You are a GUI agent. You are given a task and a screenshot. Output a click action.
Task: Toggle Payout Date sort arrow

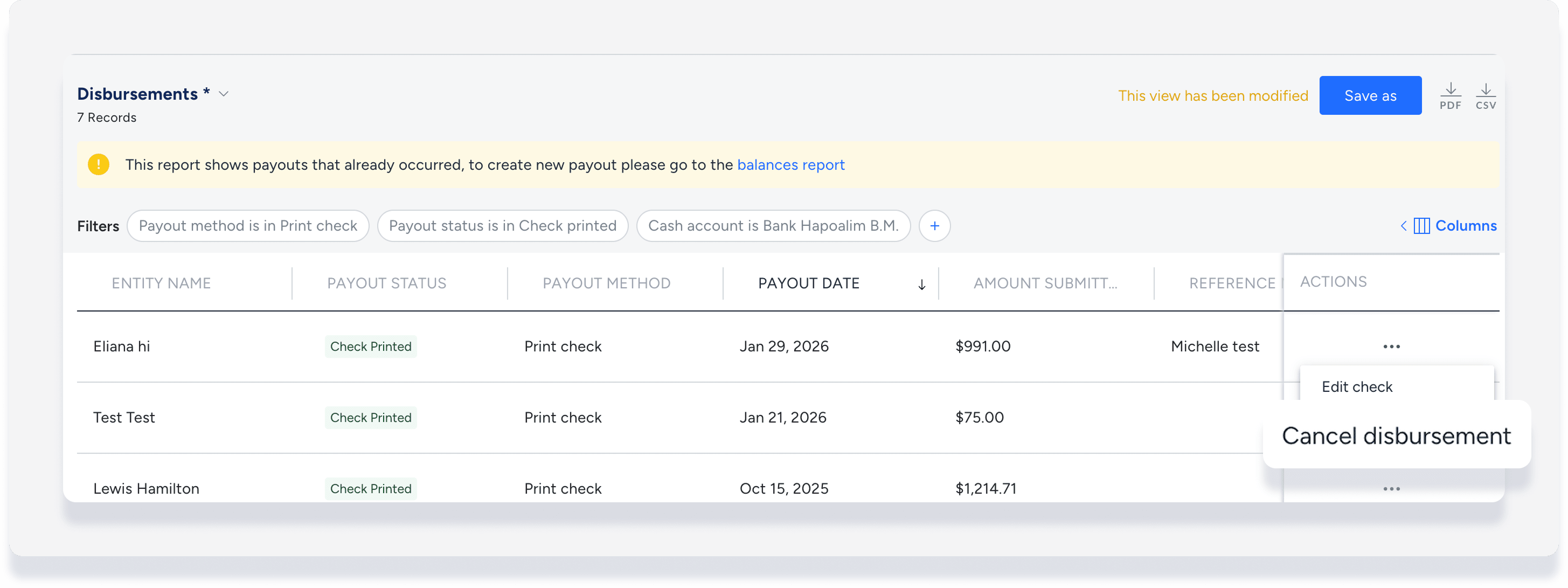[x=921, y=284]
